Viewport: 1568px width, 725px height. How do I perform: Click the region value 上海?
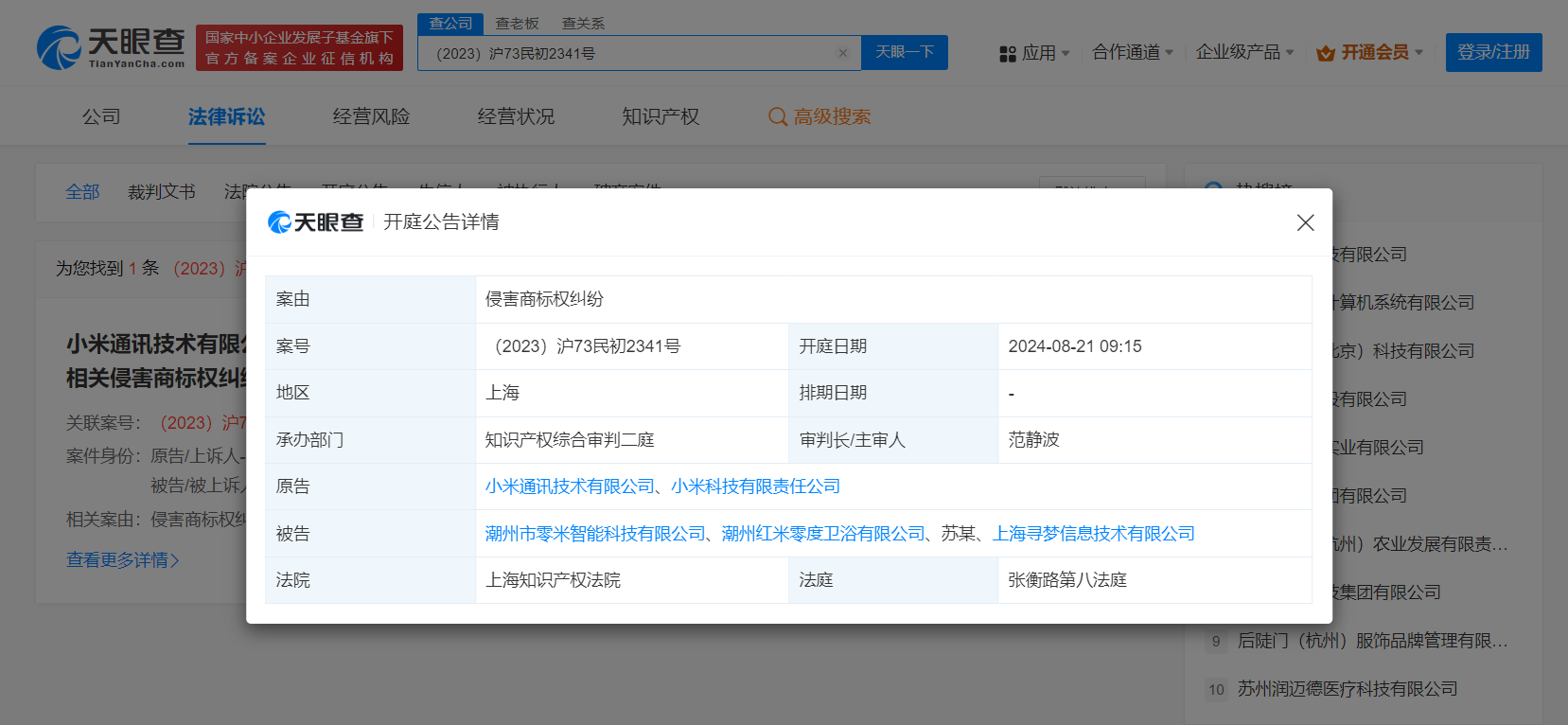tap(502, 393)
